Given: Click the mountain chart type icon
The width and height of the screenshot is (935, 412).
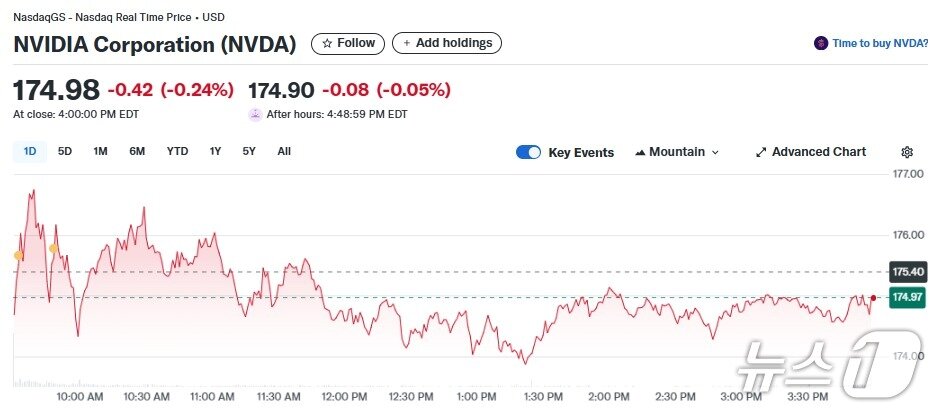Looking at the screenshot, I should [640, 152].
